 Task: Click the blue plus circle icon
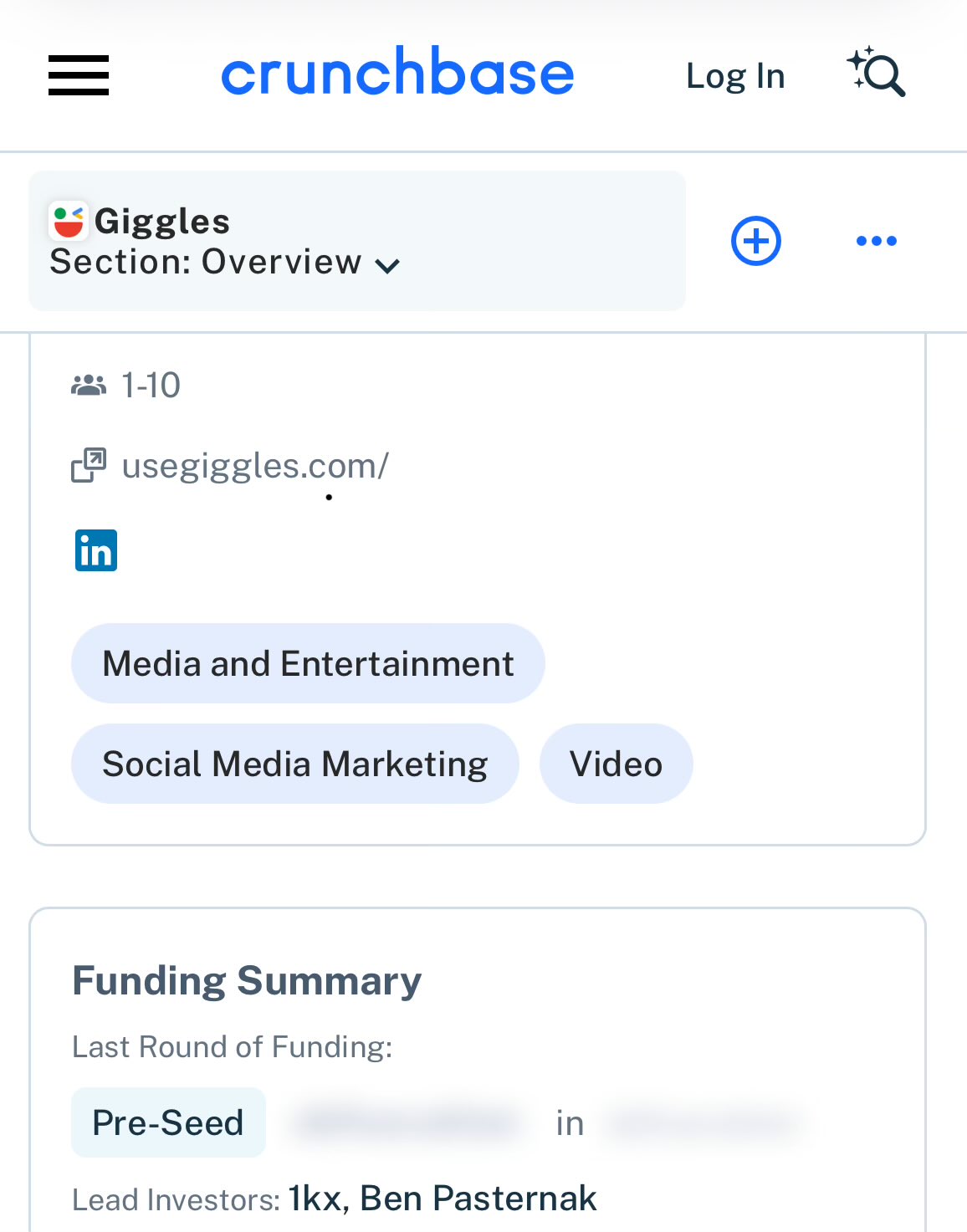coord(756,241)
